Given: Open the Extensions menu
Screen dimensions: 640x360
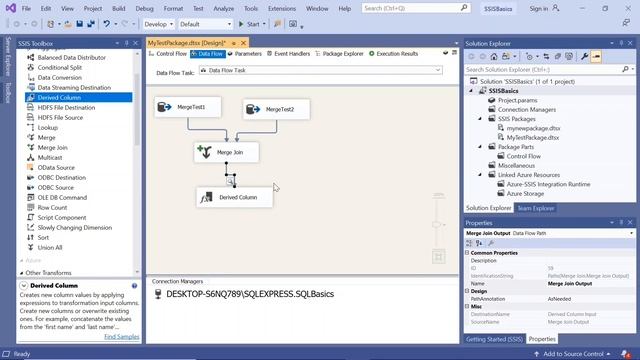Looking at the screenshot, I should [x=282, y=9].
